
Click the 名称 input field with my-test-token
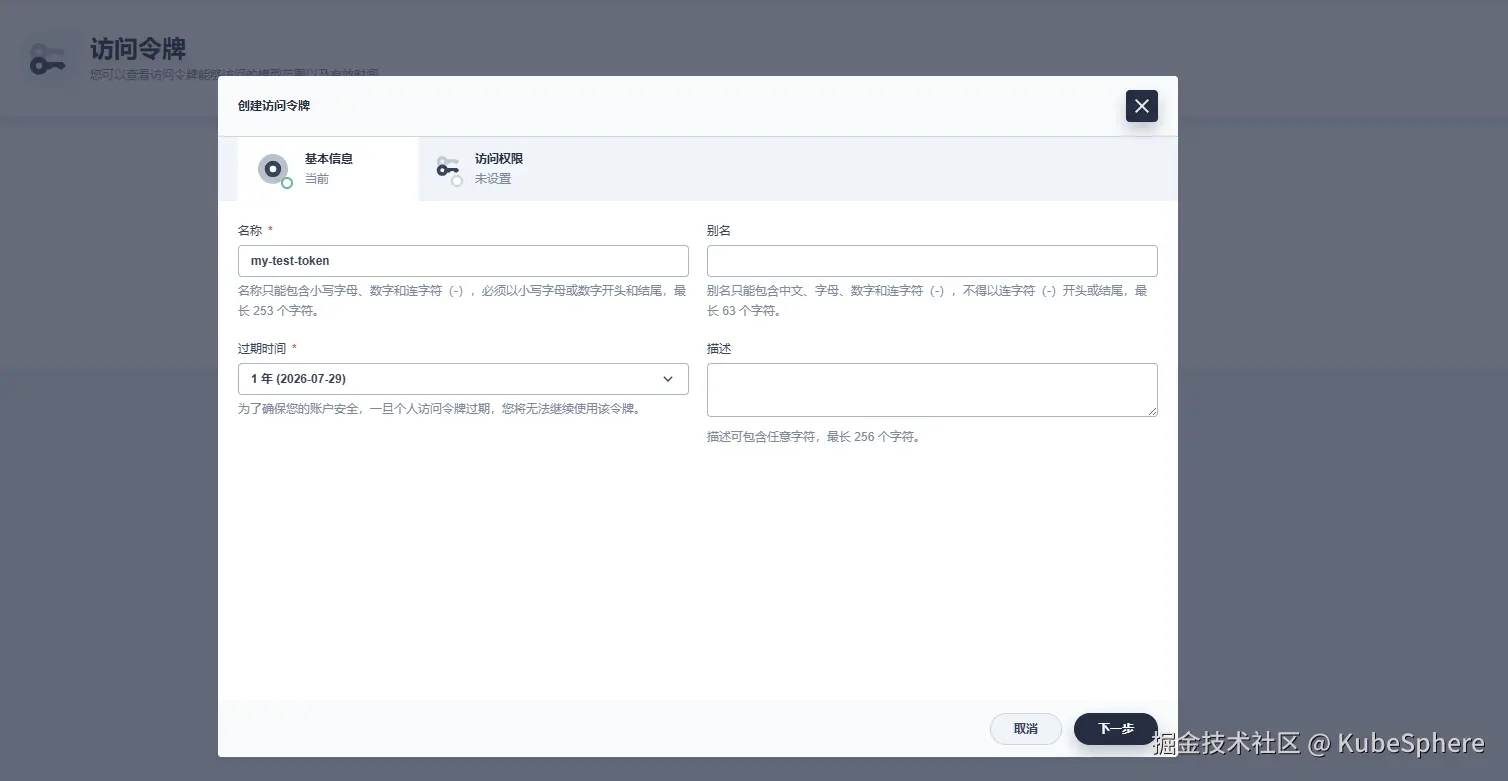(463, 261)
